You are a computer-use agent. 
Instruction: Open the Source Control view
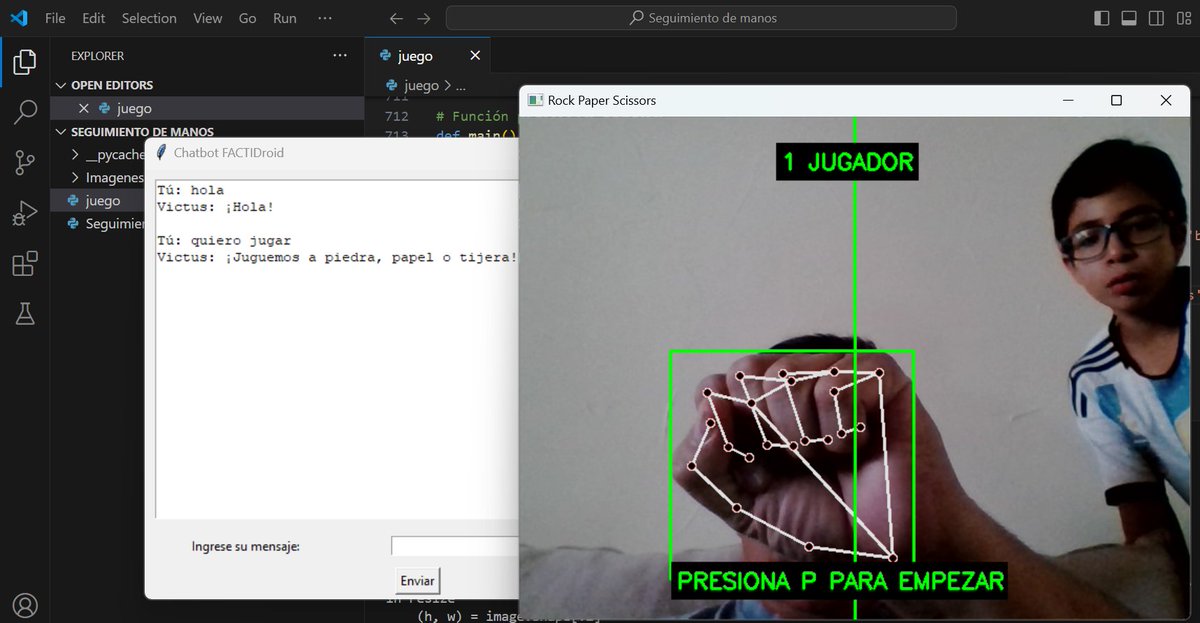click(25, 163)
